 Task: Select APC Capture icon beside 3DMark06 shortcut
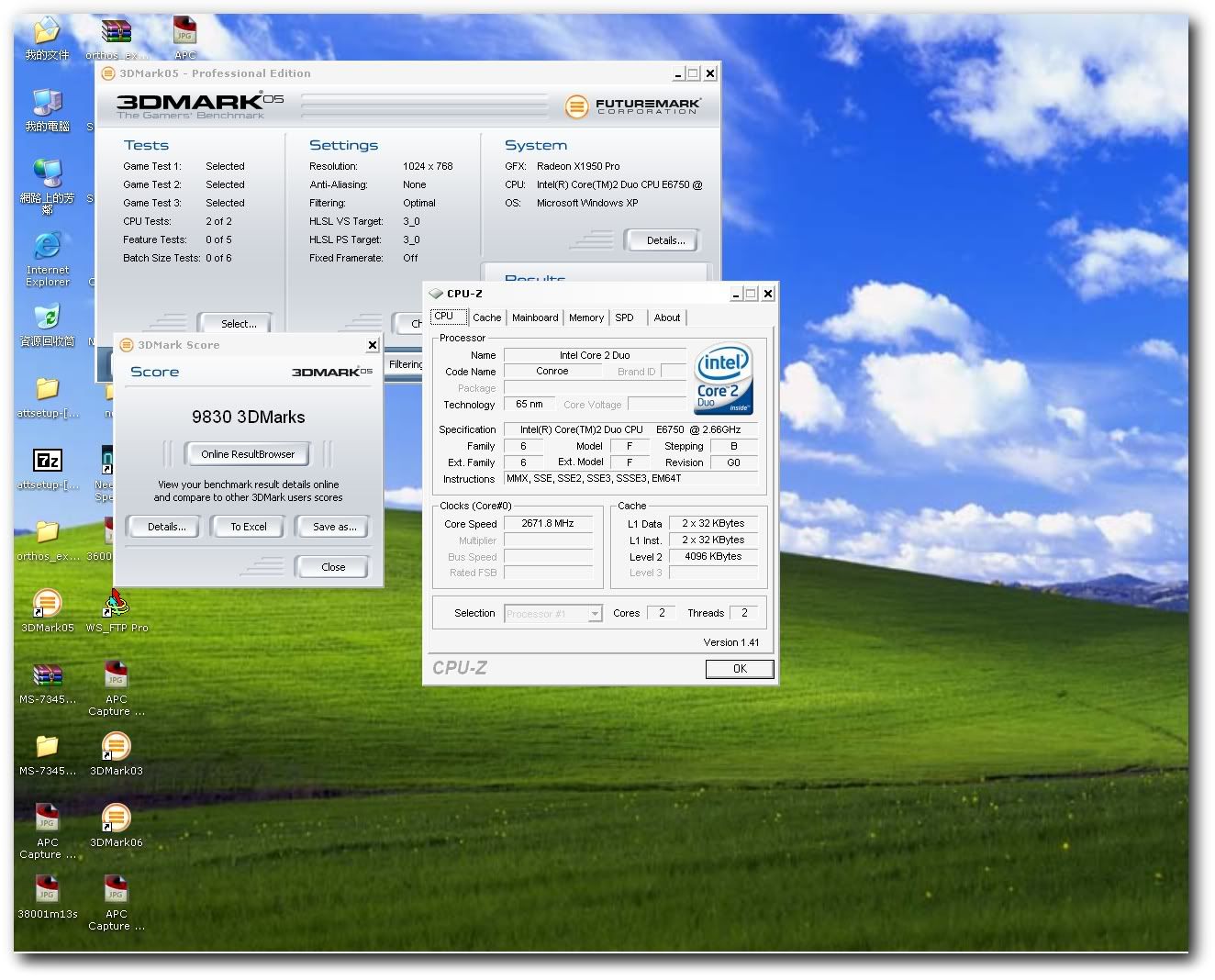click(47, 818)
